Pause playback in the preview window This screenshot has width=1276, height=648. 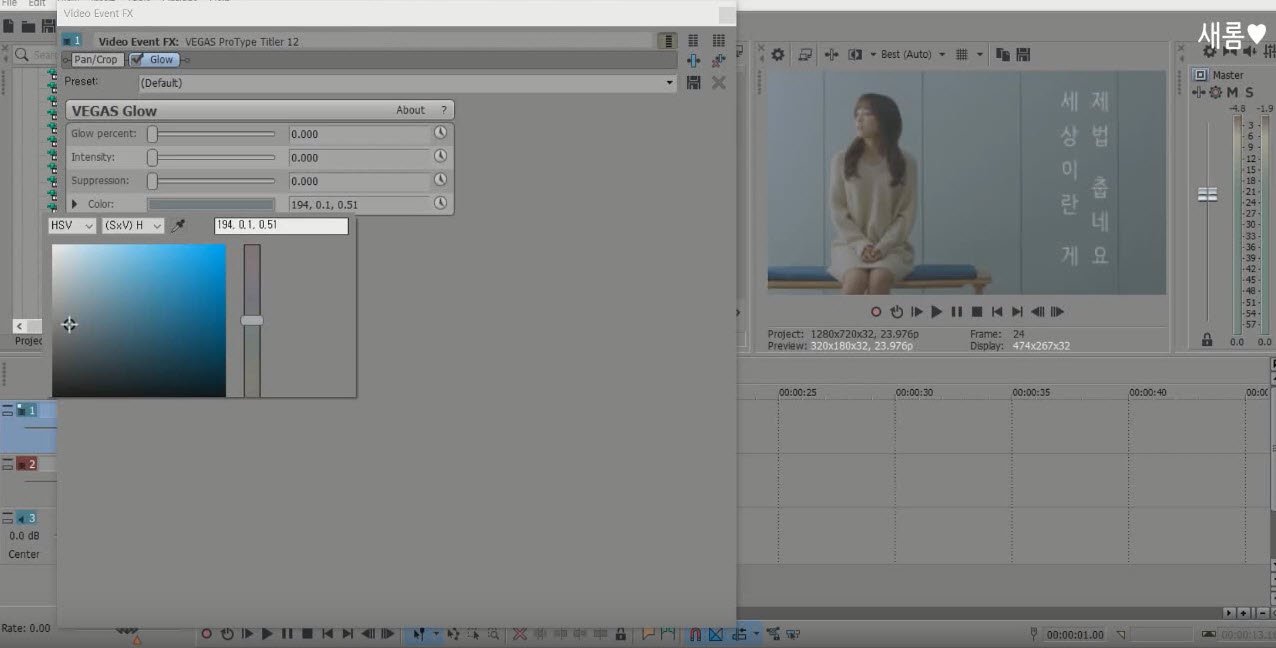957,312
